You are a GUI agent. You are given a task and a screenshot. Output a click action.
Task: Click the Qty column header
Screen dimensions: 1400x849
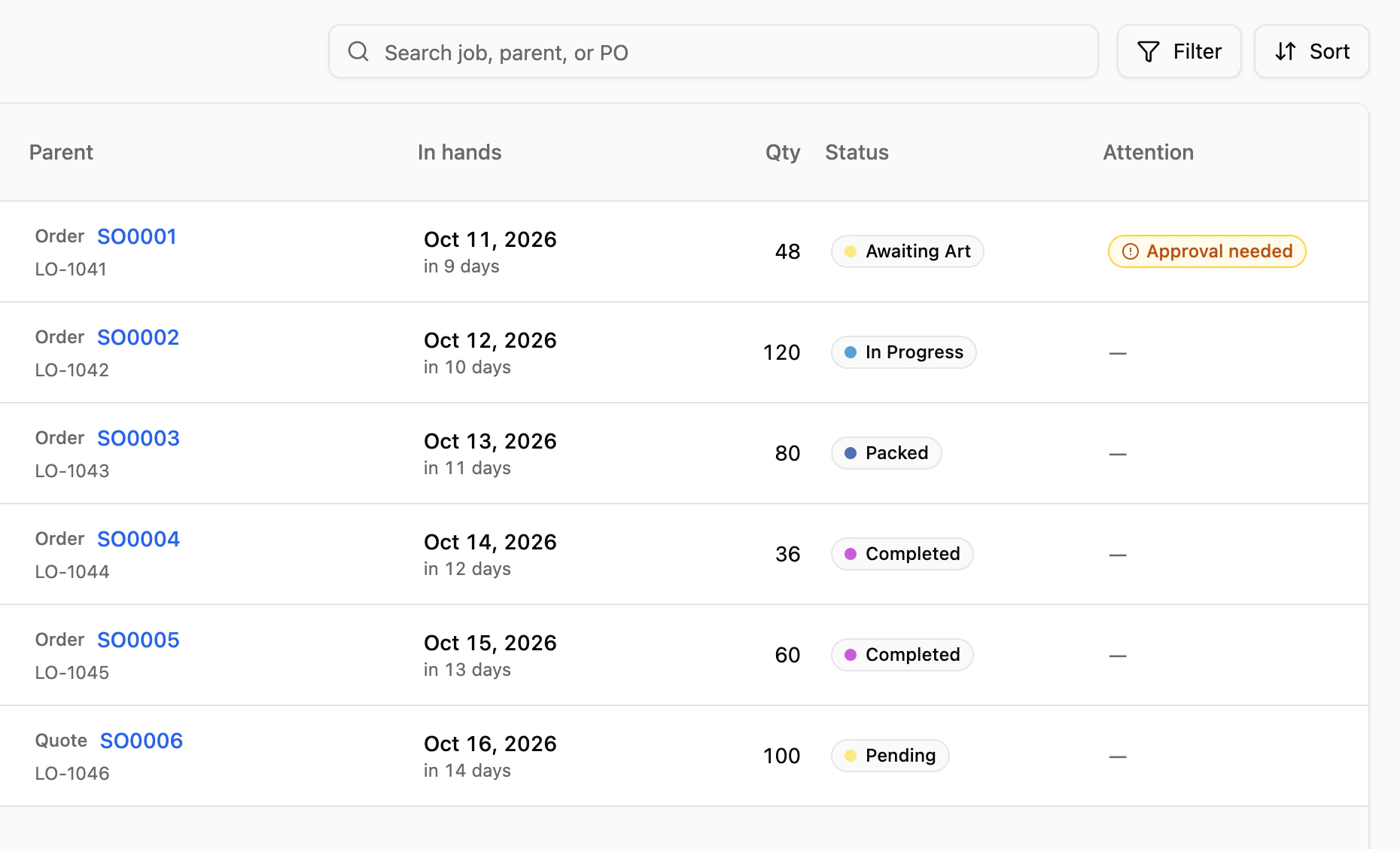[783, 152]
